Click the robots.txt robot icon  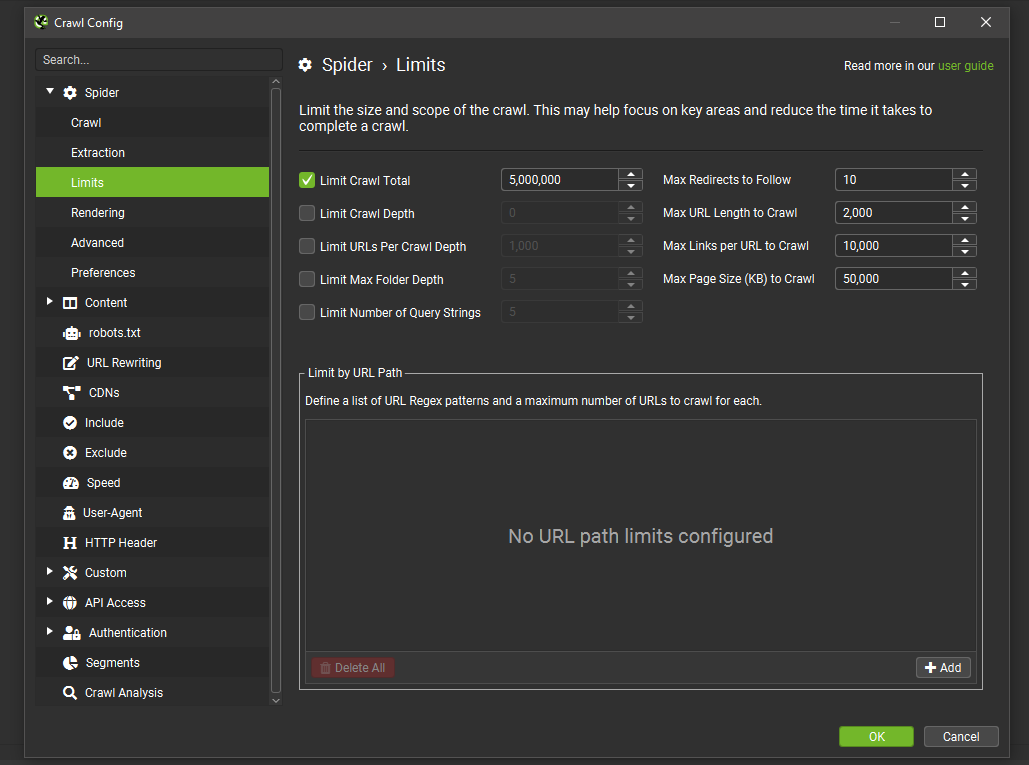pyautogui.click(x=72, y=333)
